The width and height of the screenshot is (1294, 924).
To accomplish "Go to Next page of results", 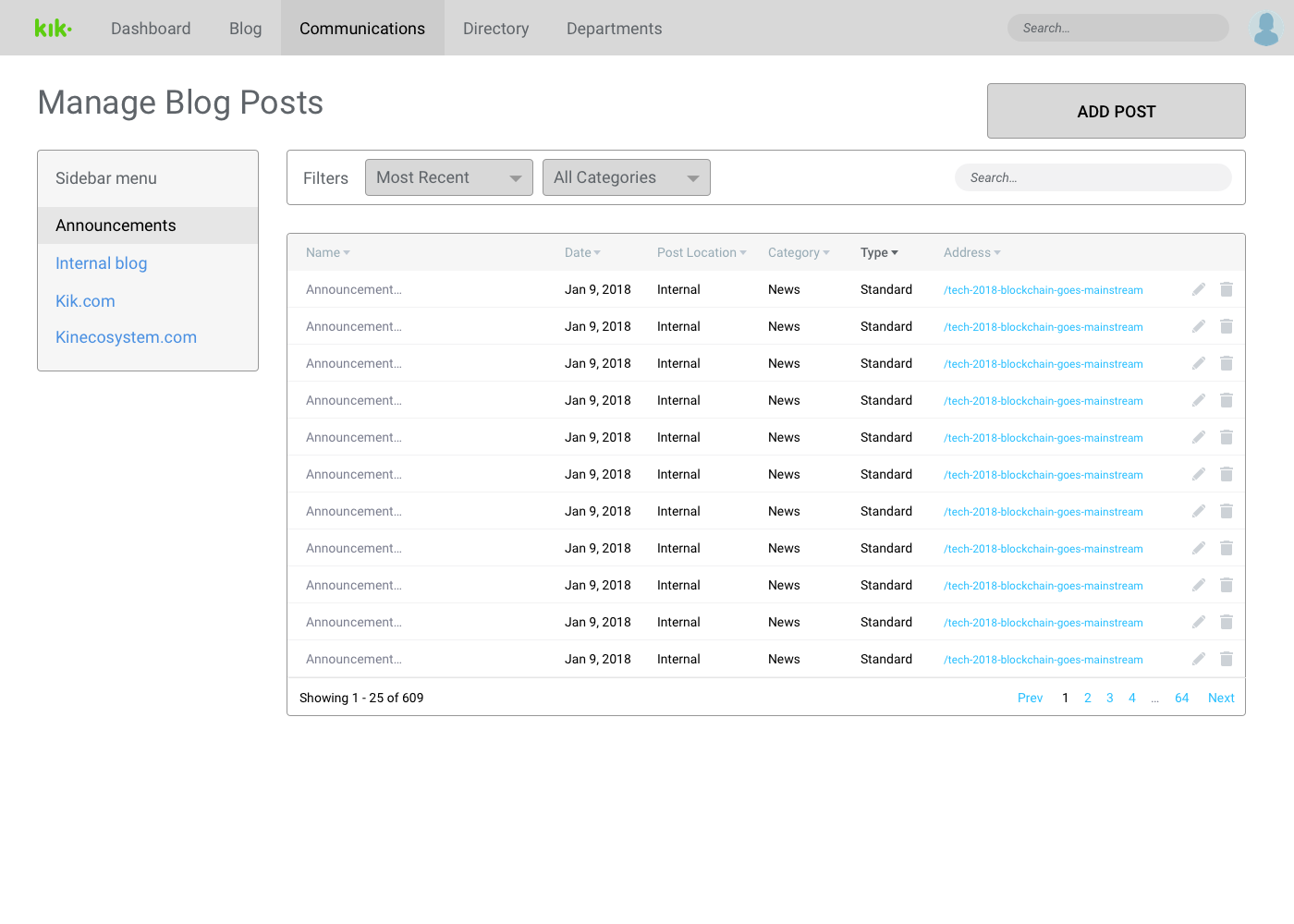I will pos(1220,698).
